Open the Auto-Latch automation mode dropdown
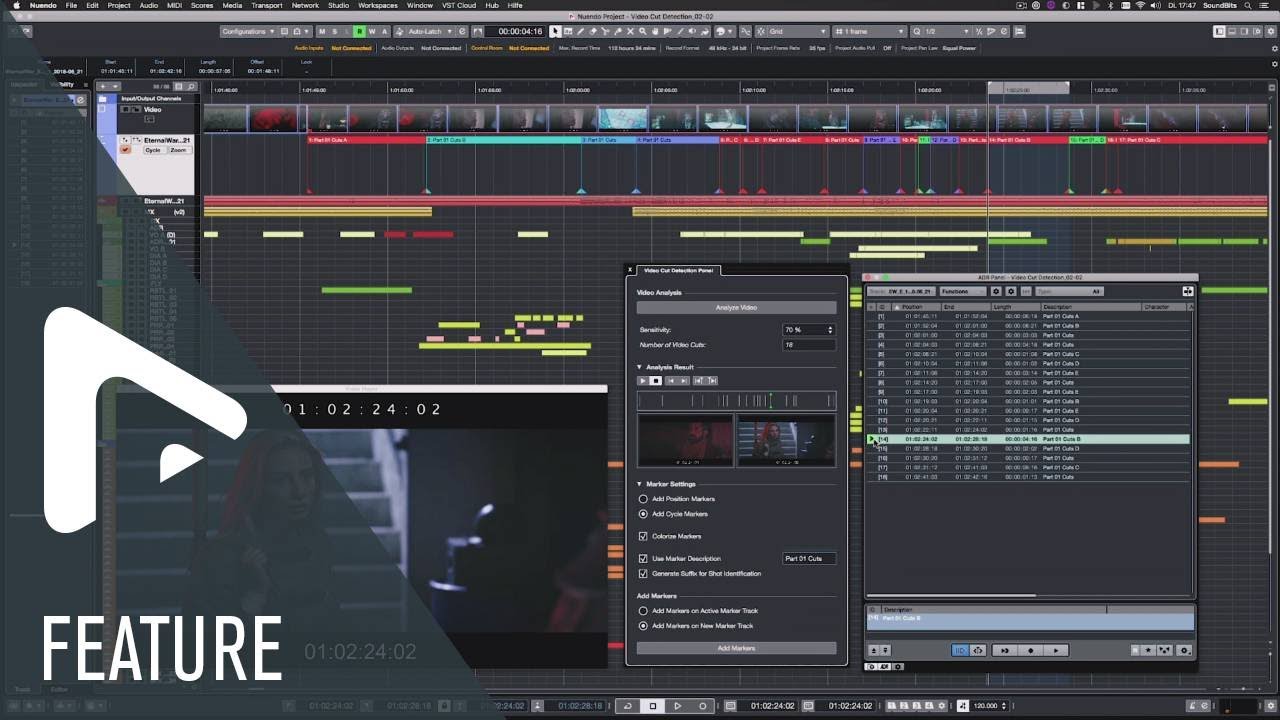Screen dimensions: 1280x720 coord(429,31)
